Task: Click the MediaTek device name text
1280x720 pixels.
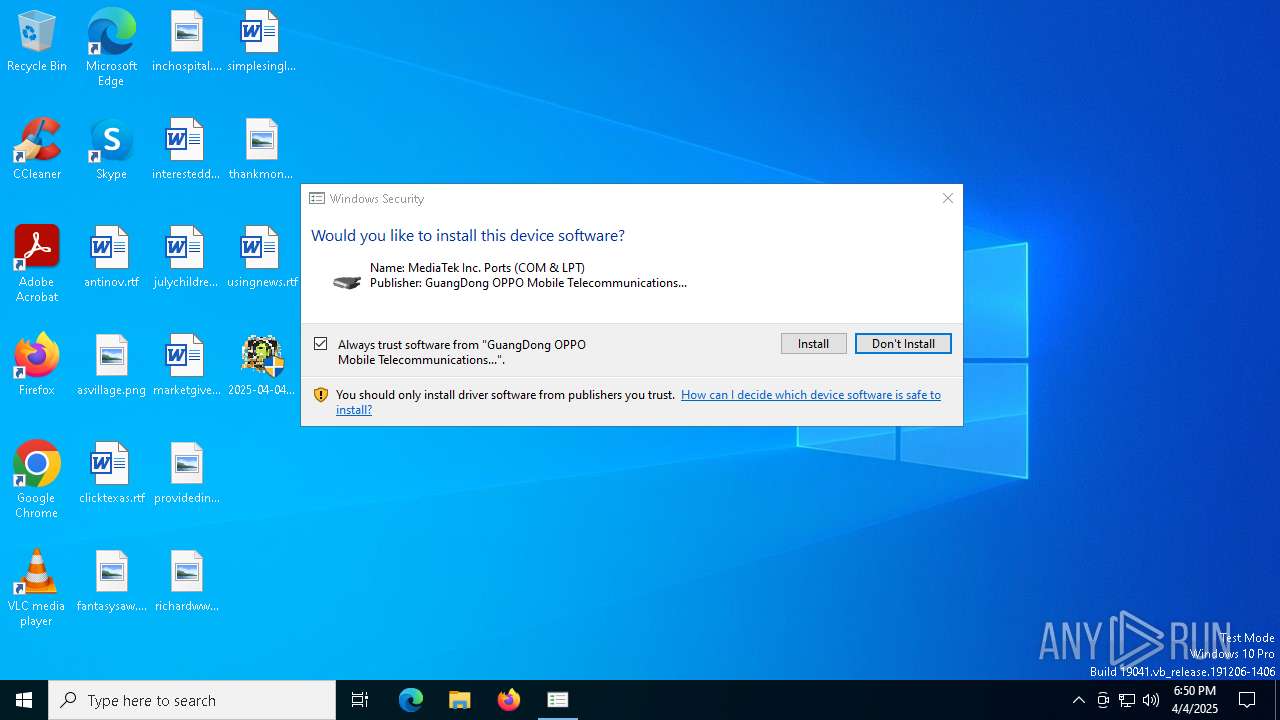Action: pyautogui.click(x=477, y=268)
